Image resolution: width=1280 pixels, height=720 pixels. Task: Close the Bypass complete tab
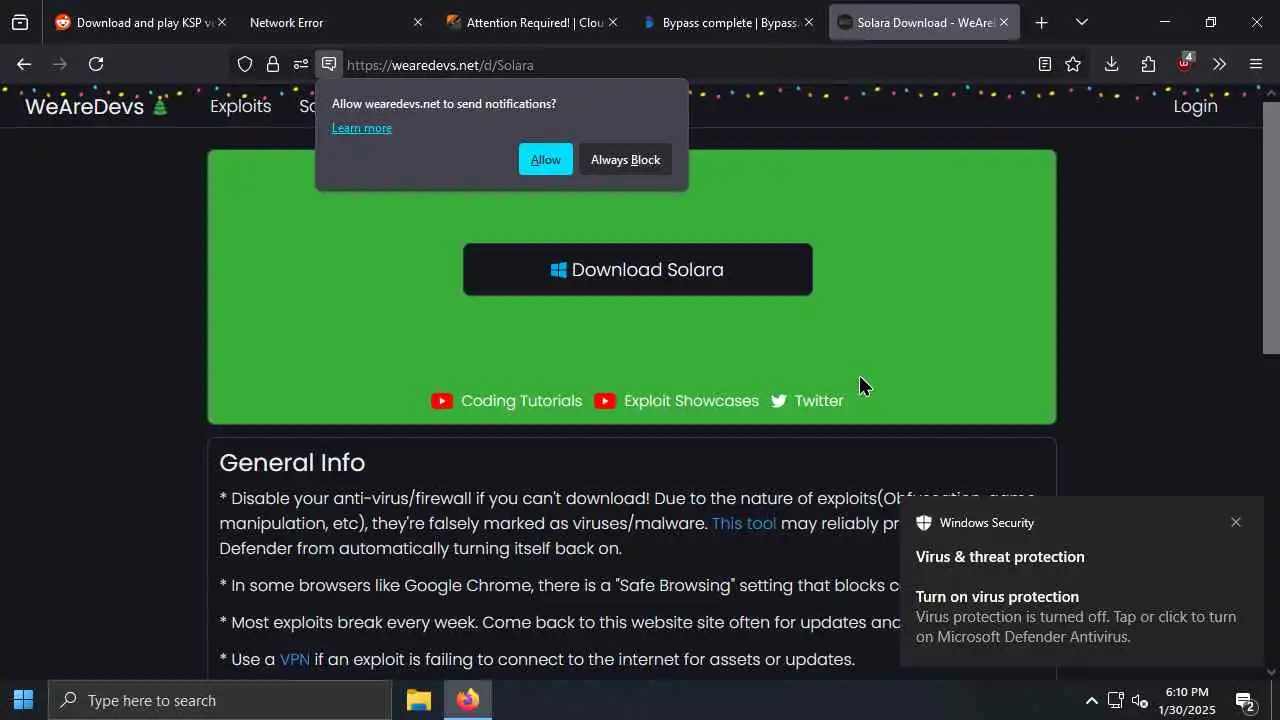[808, 22]
